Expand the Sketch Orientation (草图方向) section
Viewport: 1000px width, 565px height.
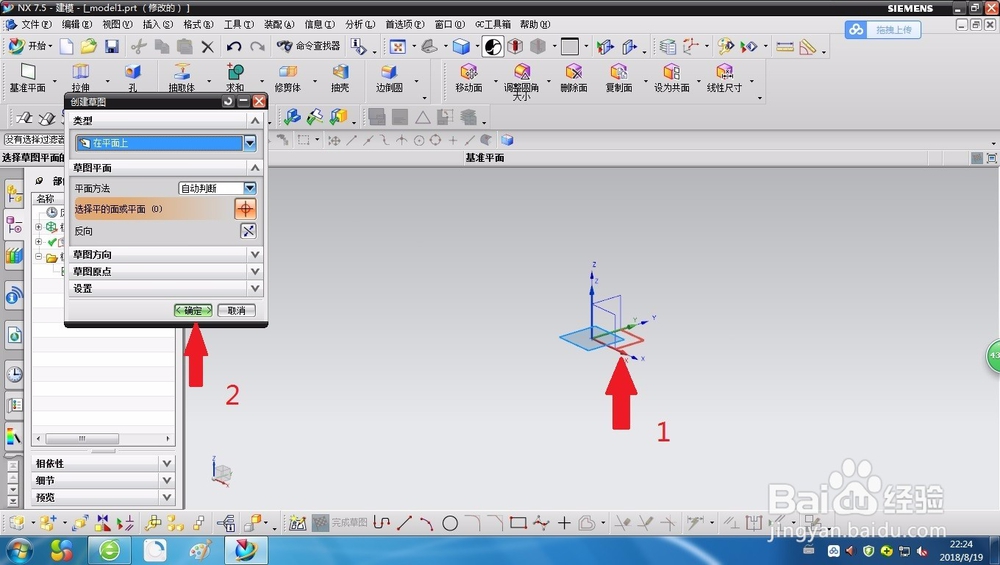[x=254, y=254]
